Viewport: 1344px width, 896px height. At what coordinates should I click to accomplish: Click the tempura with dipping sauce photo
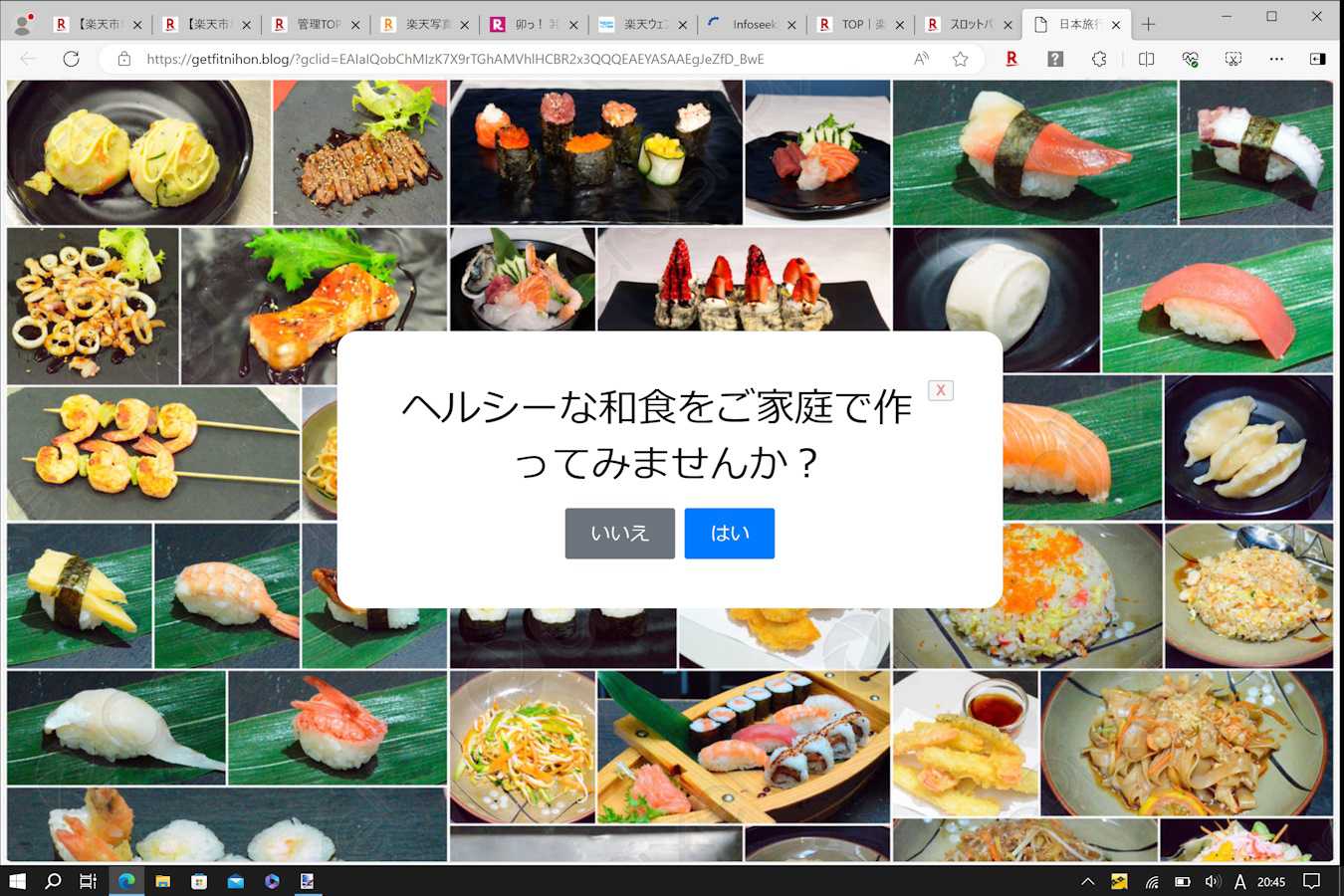(x=965, y=744)
